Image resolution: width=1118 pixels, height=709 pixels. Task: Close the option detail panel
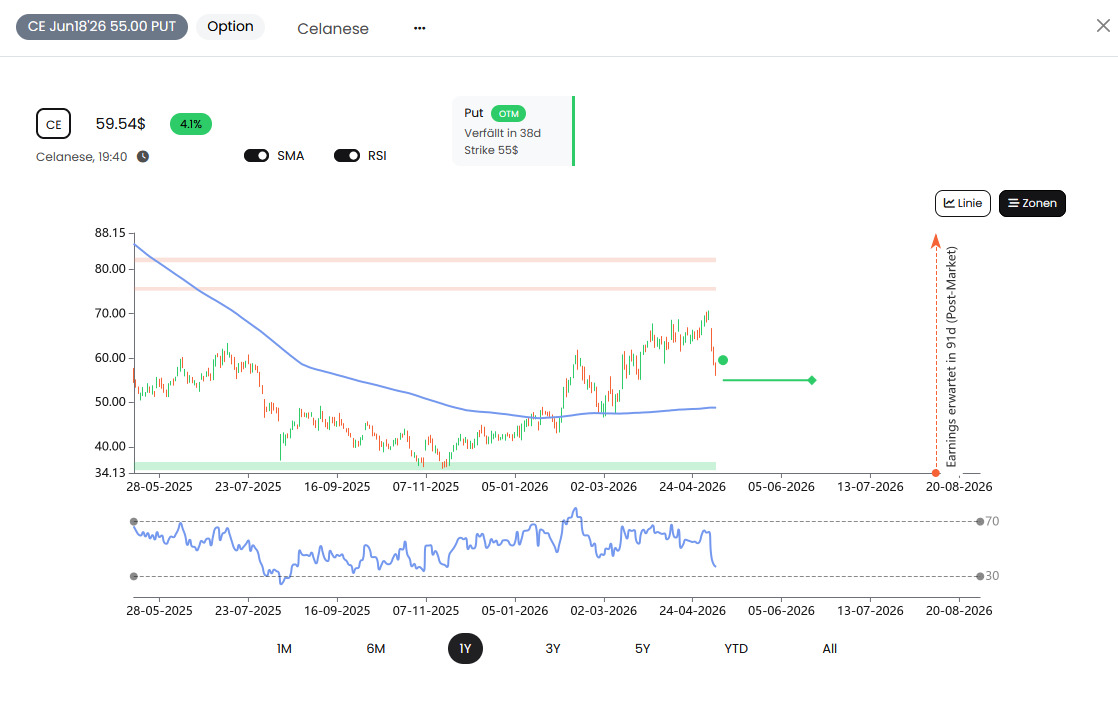tap(1103, 26)
